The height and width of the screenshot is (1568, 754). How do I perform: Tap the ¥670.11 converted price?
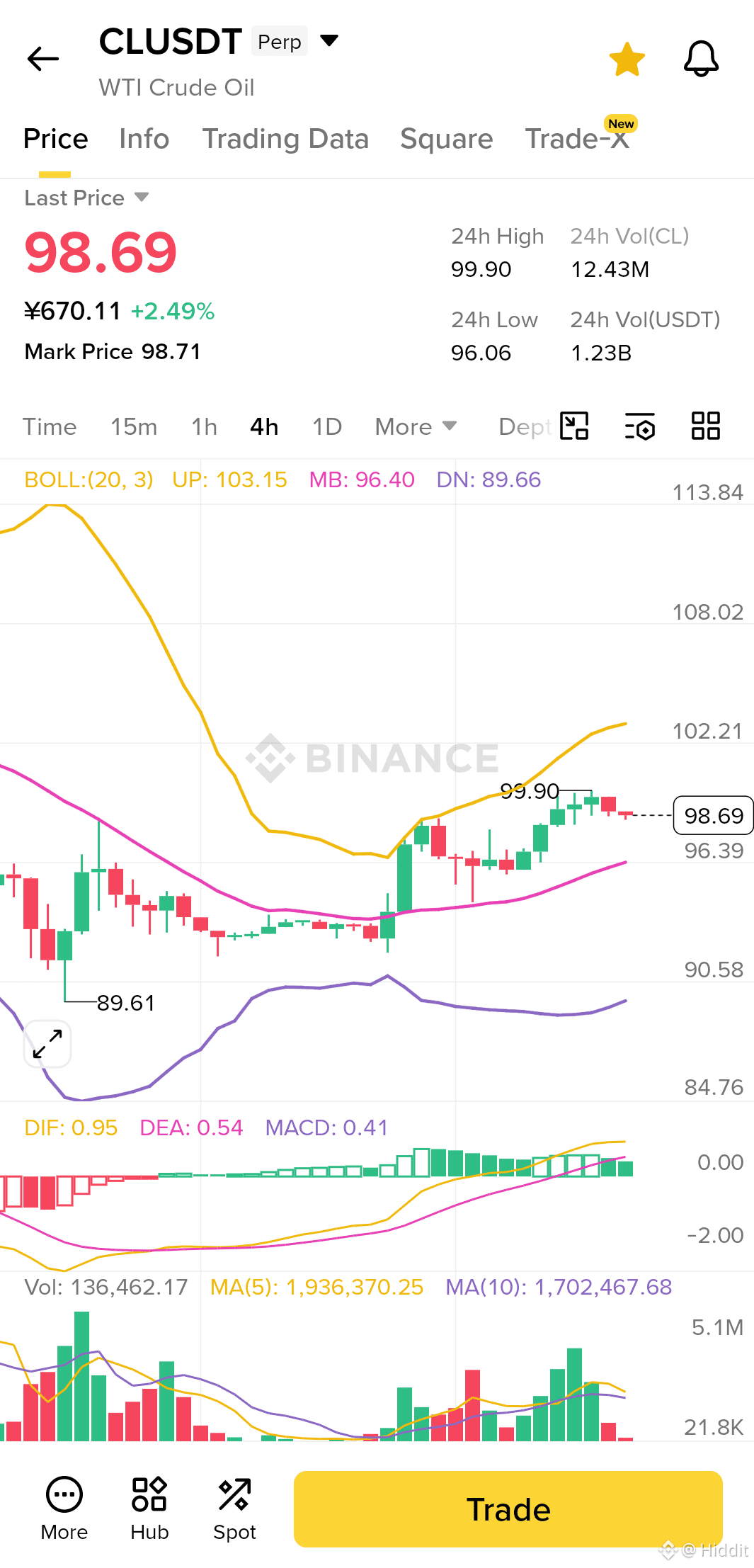[73, 311]
